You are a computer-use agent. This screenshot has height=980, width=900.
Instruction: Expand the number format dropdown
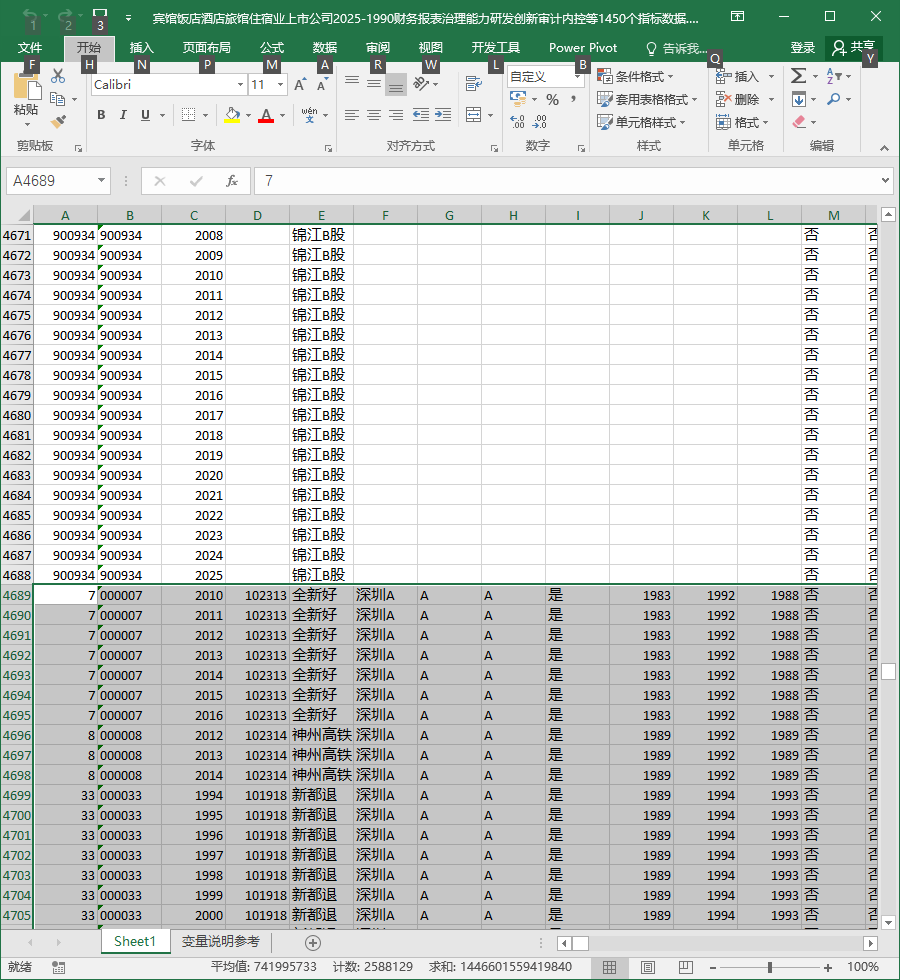point(578,76)
